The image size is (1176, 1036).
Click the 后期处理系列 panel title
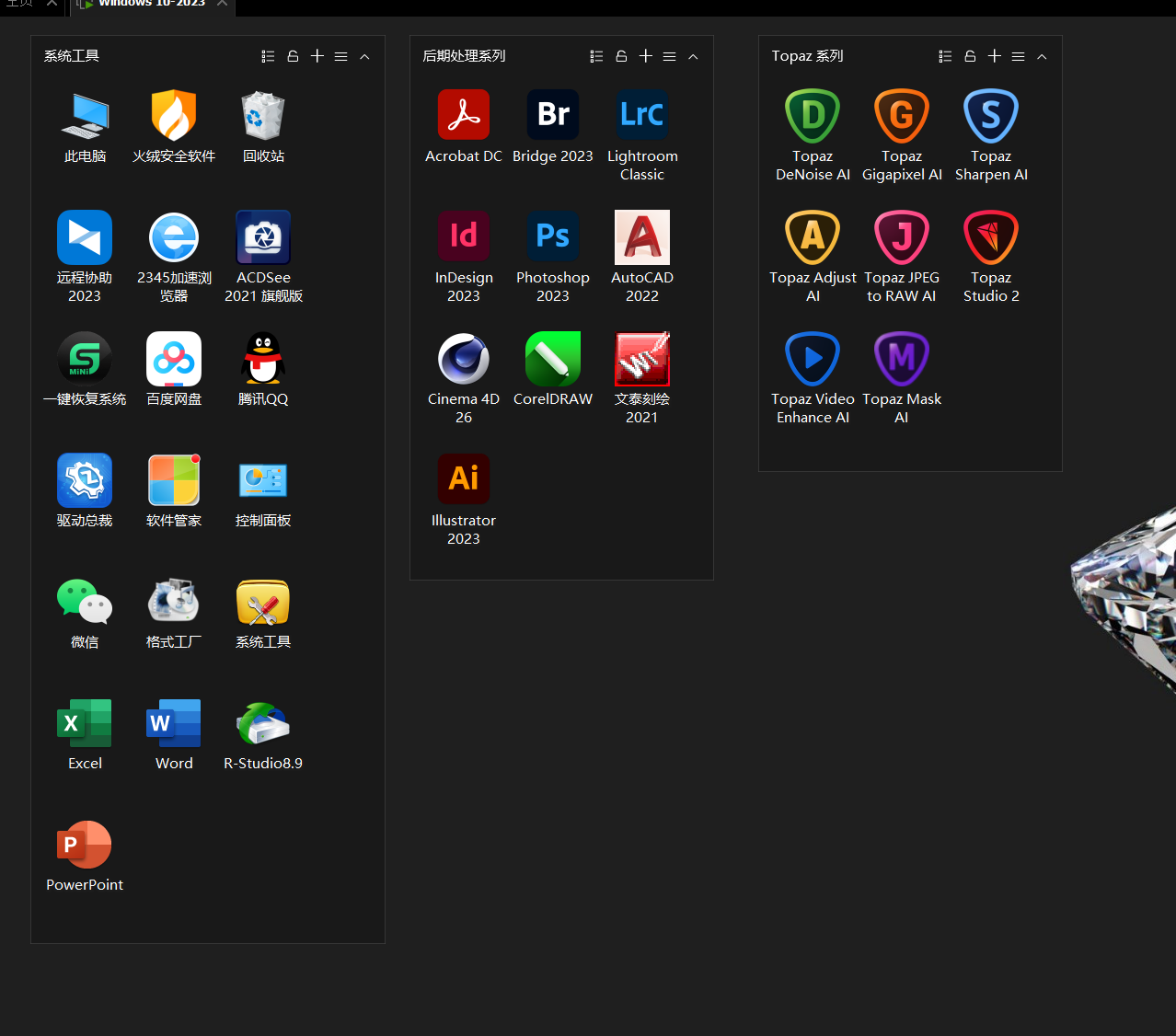click(464, 56)
